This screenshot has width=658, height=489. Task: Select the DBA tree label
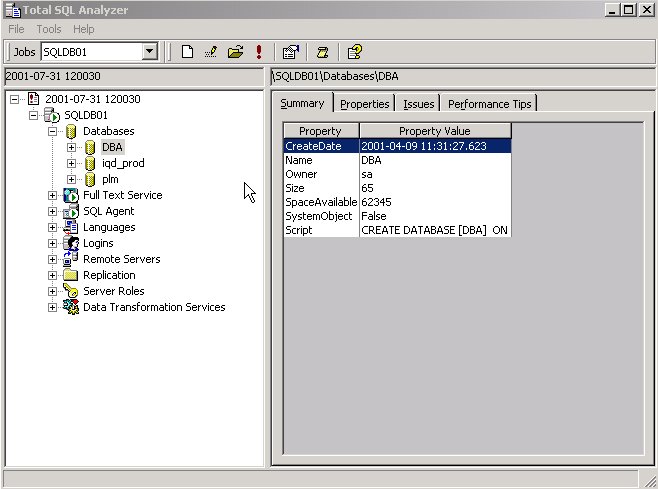112,147
